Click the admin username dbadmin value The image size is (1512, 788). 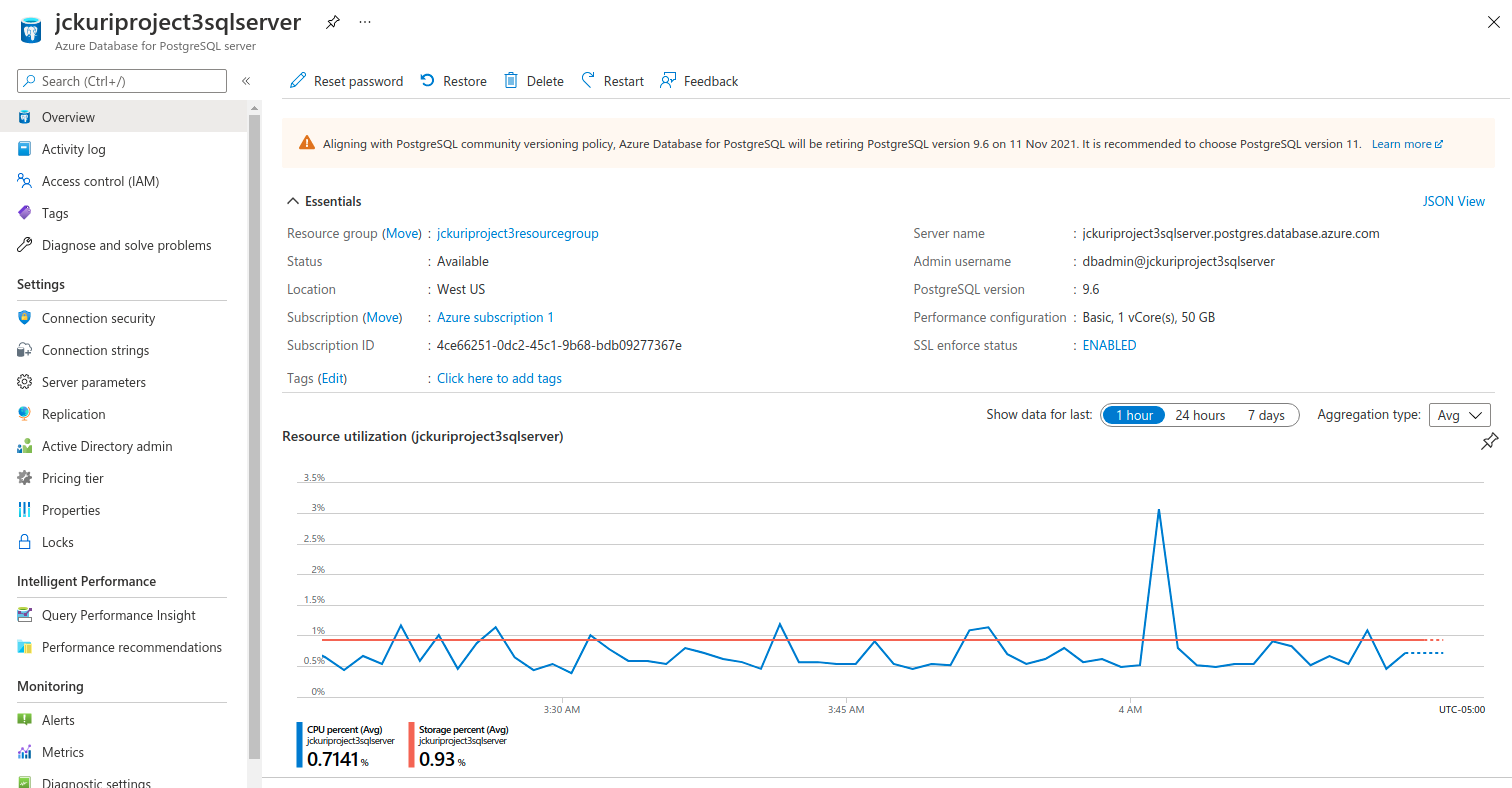[1179, 261]
